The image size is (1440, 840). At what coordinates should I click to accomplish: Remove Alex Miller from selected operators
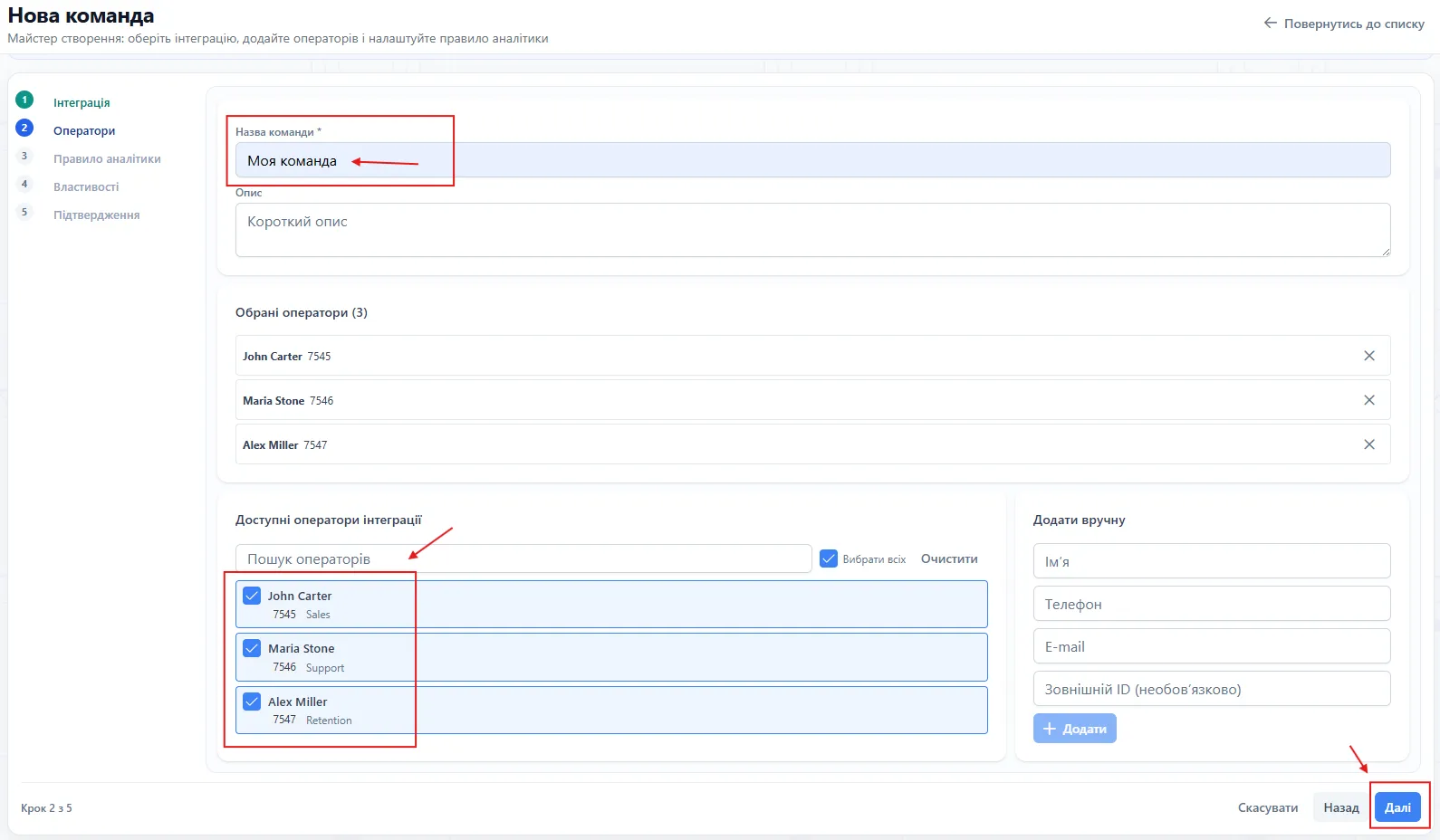1368,444
